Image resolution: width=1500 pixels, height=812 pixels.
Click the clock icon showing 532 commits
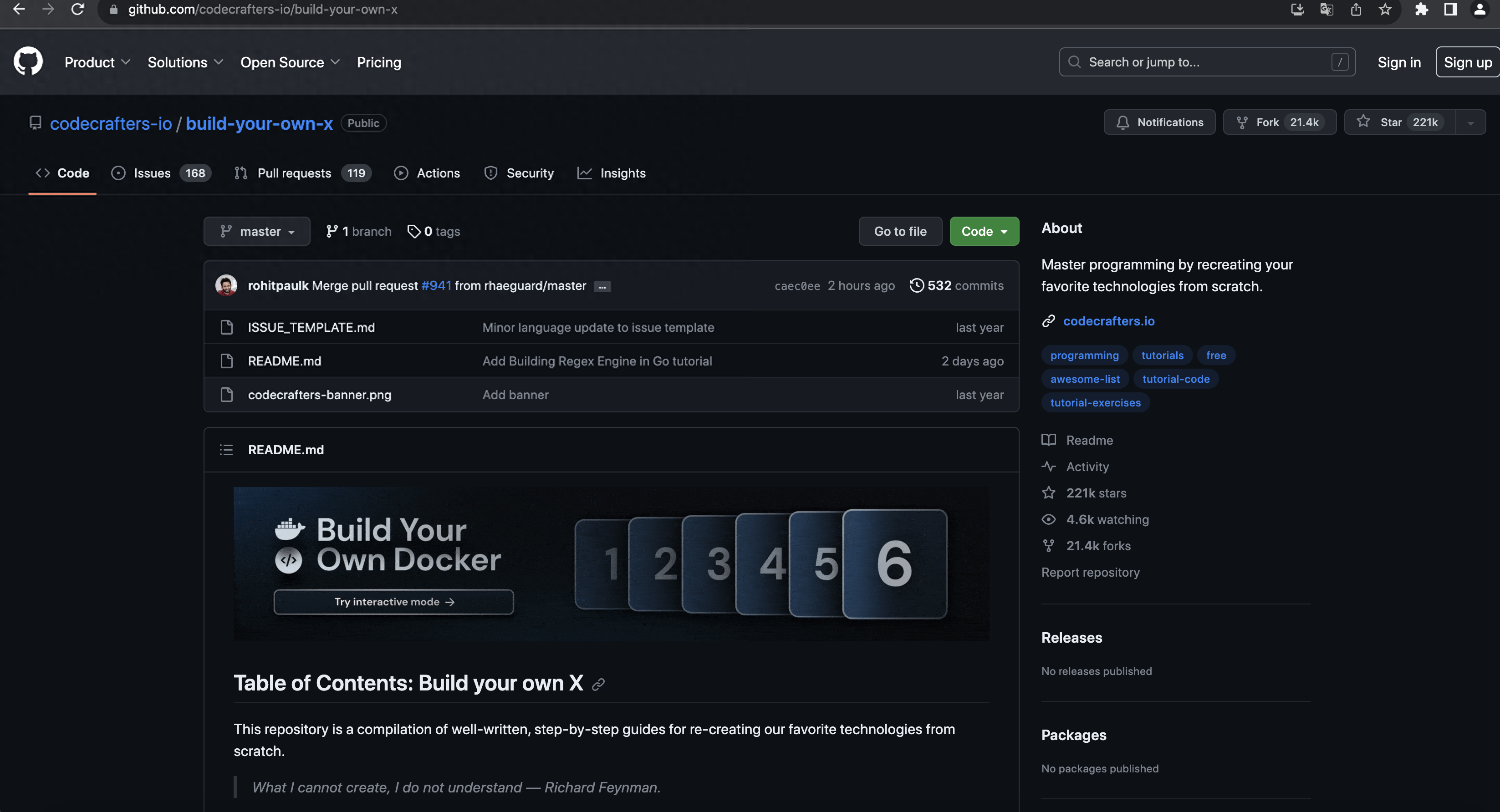pyautogui.click(x=917, y=285)
